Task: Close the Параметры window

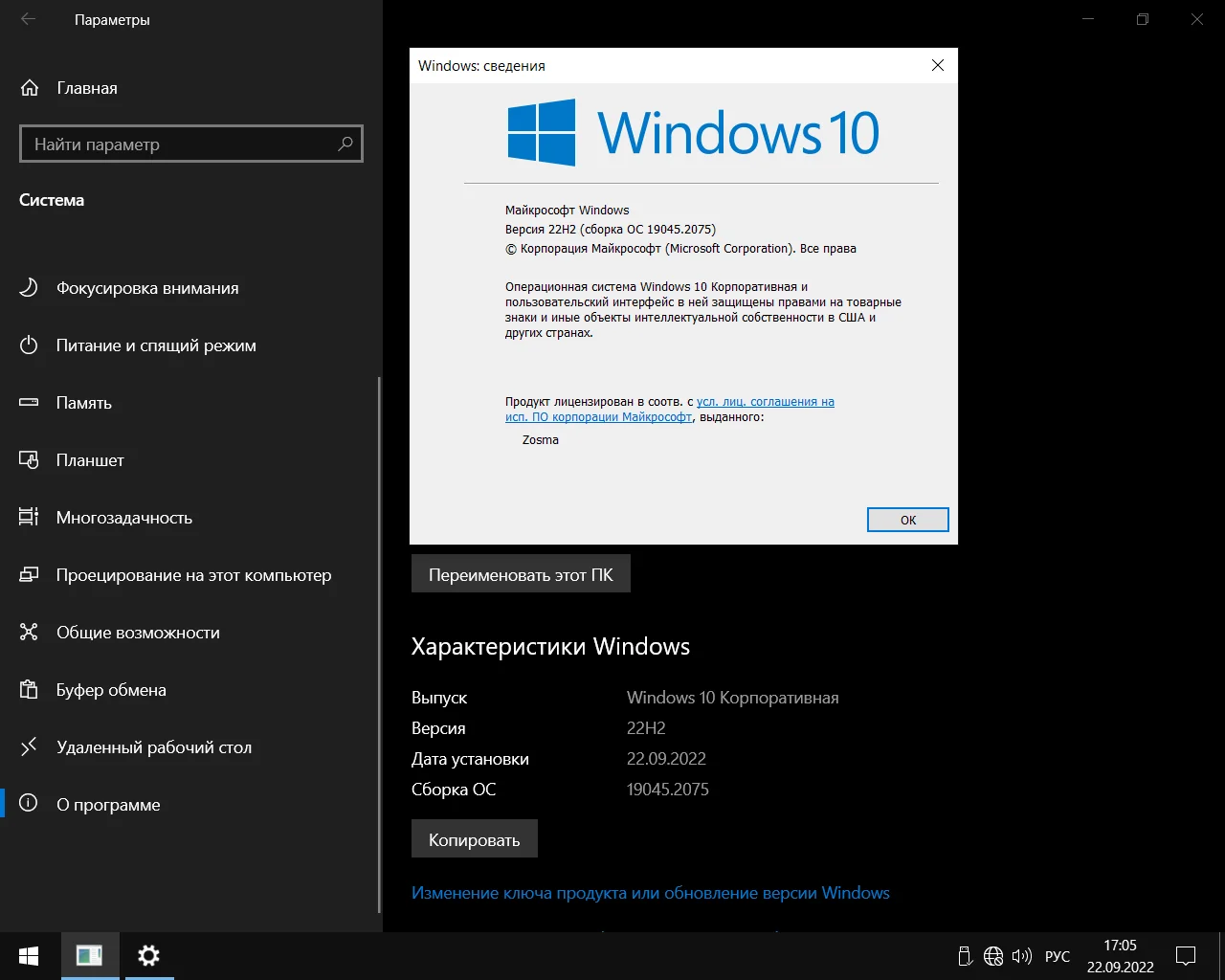Action: tap(1197, 19)
